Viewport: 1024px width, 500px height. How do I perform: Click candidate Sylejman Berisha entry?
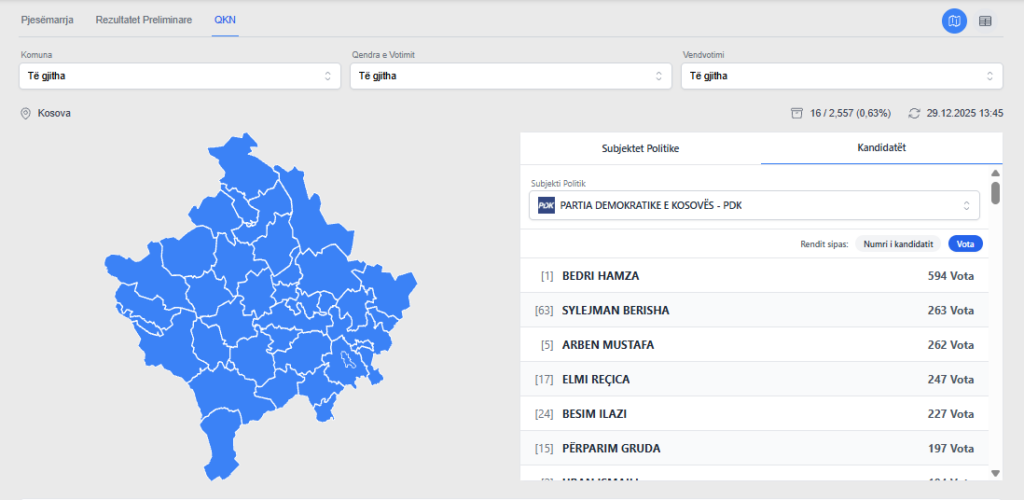[x=754, y=310]
